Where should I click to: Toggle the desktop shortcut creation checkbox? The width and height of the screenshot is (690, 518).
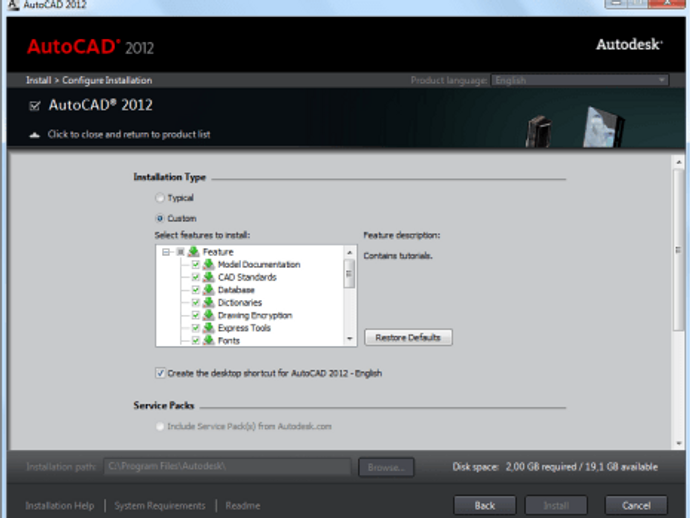[x=160, y=373]
